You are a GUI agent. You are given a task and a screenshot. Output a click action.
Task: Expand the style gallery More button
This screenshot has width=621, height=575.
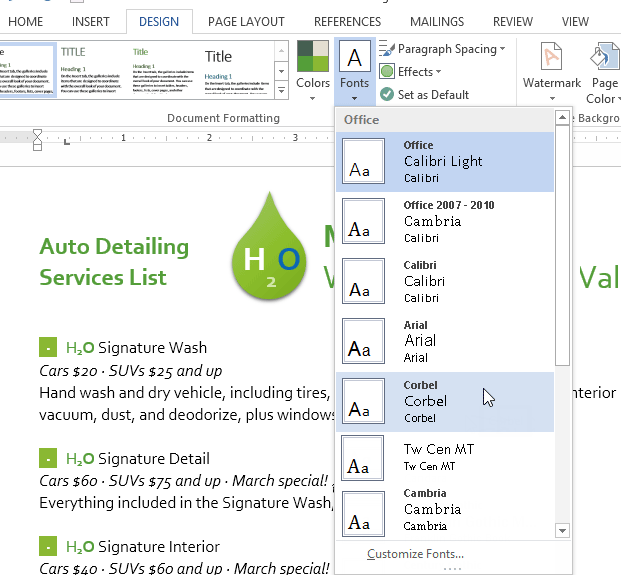281,91
